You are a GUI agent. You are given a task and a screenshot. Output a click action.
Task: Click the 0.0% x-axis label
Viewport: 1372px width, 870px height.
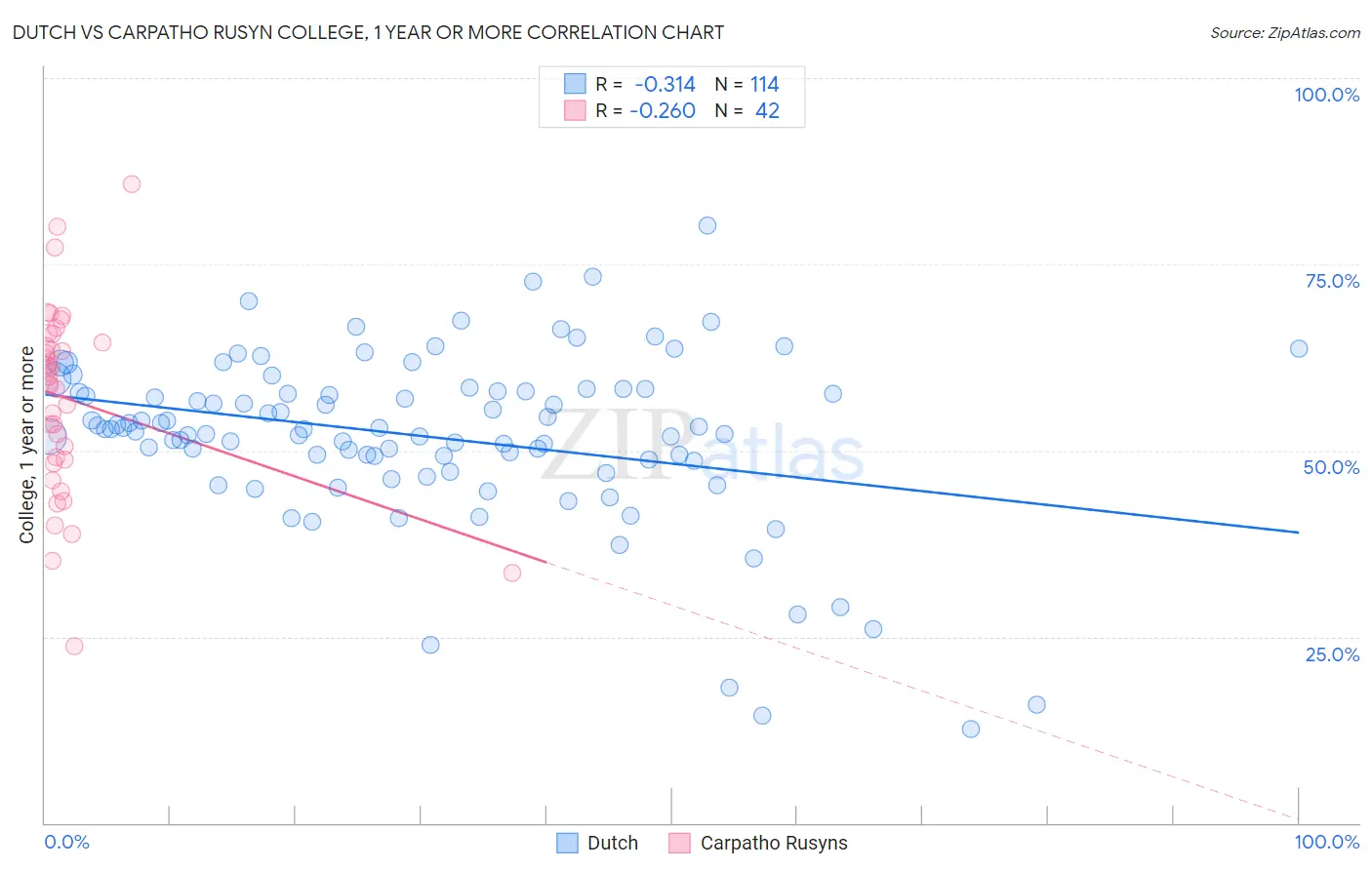click(66, 842)
